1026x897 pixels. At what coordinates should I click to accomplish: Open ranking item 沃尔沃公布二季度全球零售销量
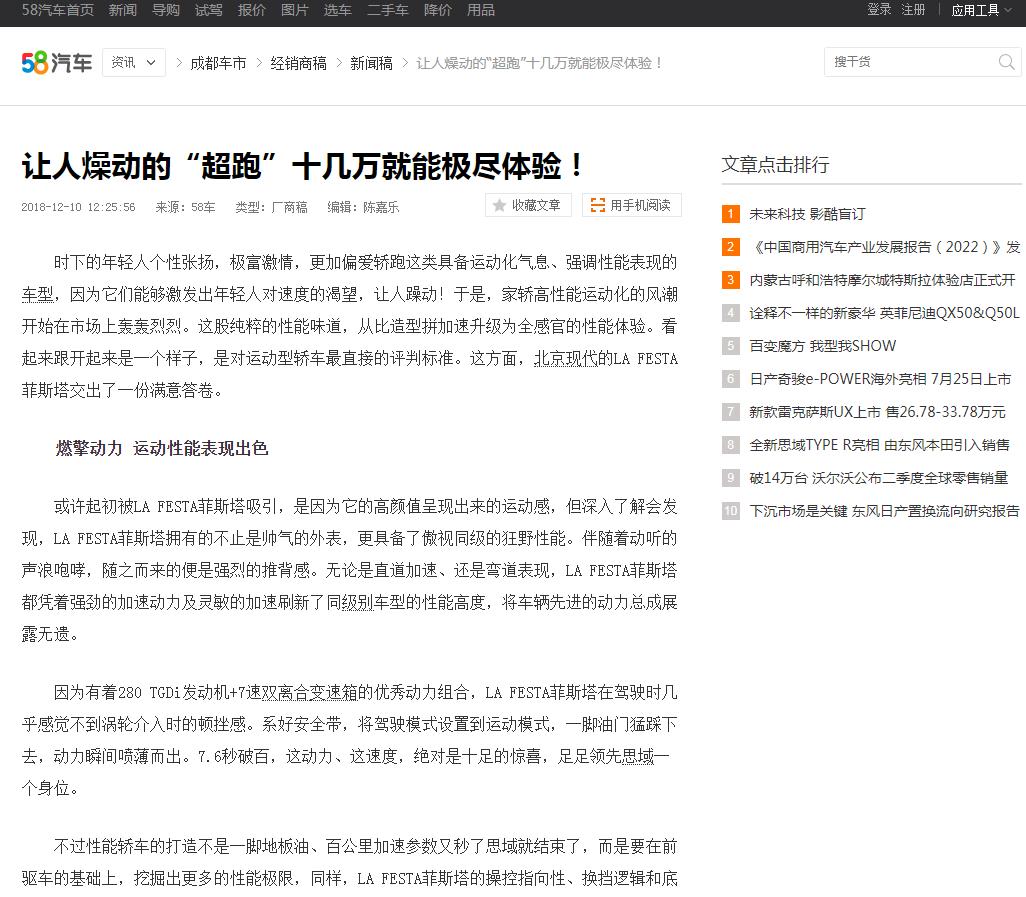click(878, 478)
